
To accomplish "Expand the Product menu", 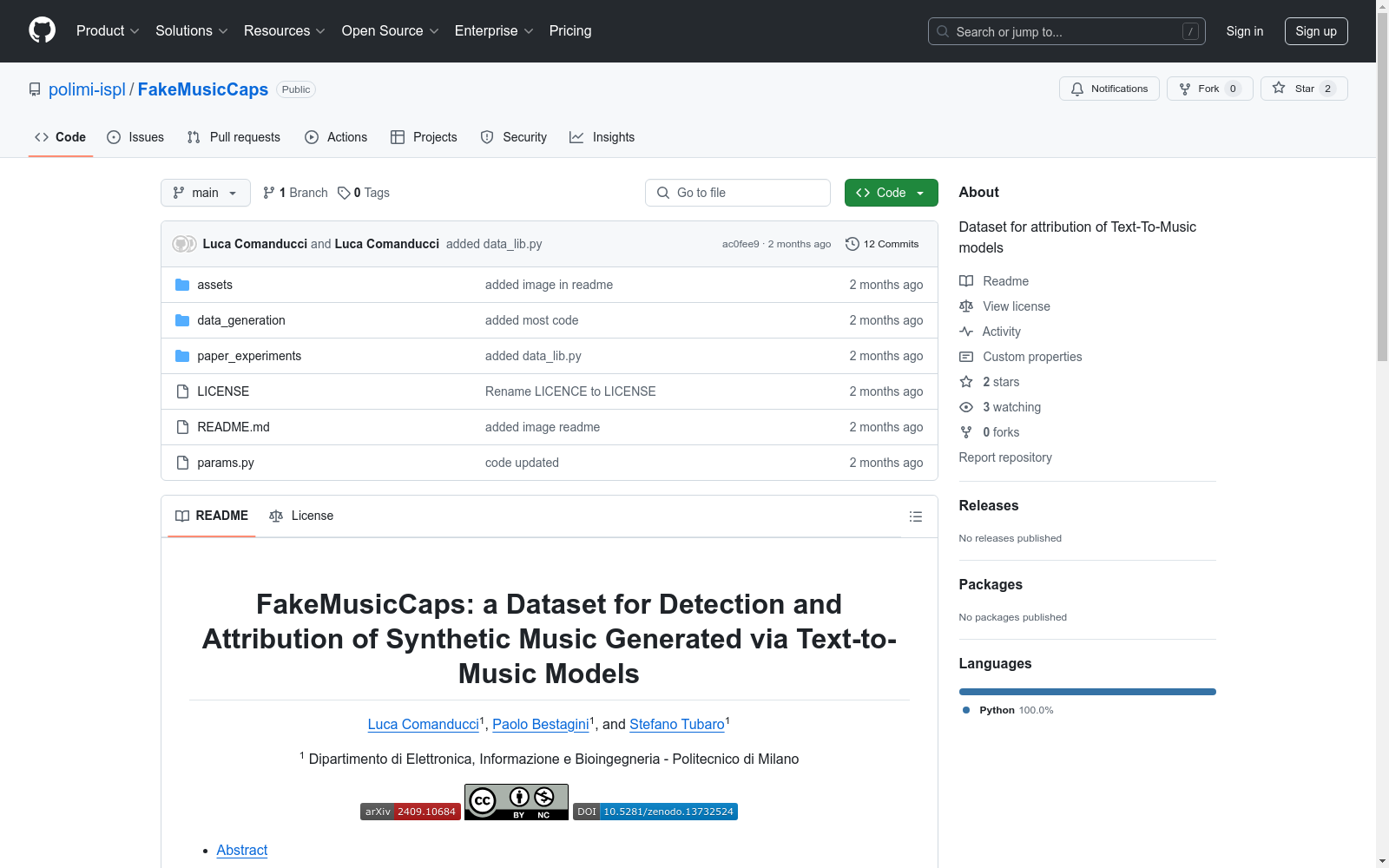I will click(108, 31).
